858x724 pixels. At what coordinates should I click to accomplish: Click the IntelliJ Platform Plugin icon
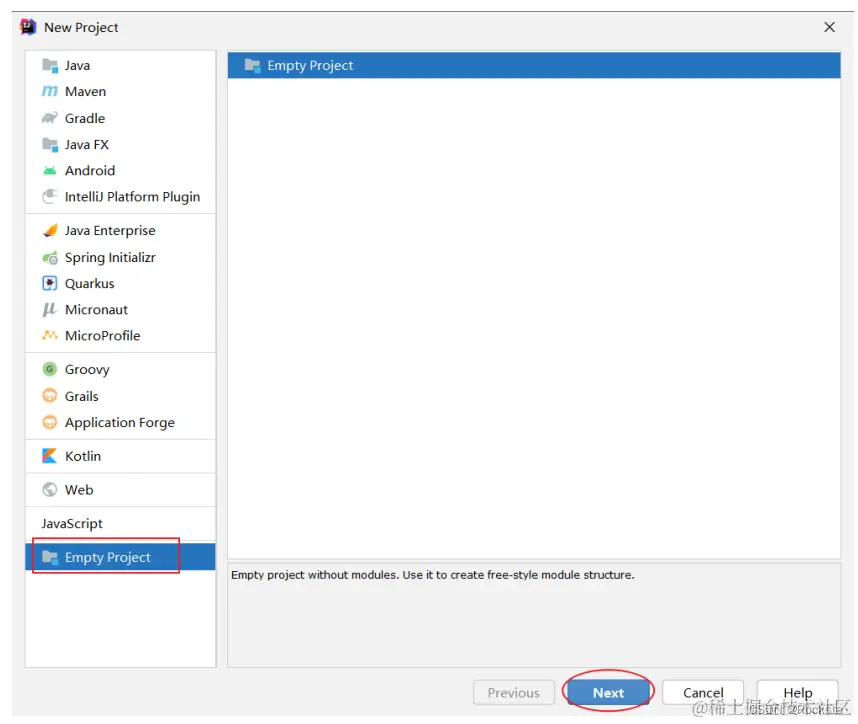(x=50, y=196)
